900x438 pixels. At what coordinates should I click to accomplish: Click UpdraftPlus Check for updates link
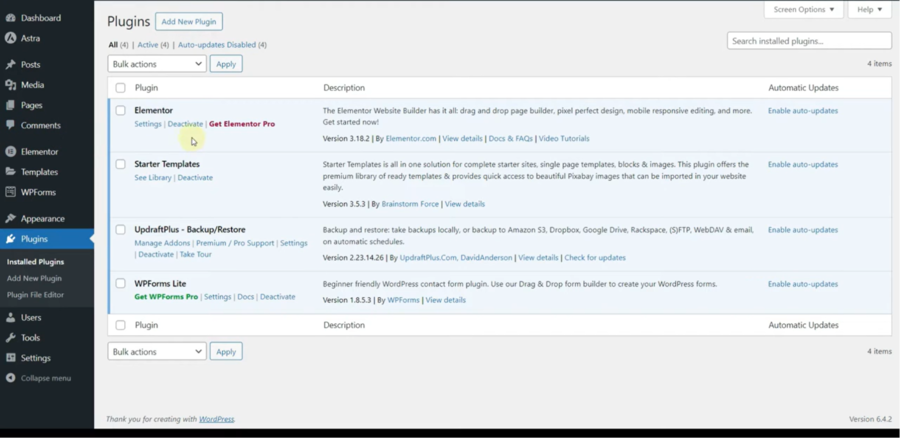(595, 258)
